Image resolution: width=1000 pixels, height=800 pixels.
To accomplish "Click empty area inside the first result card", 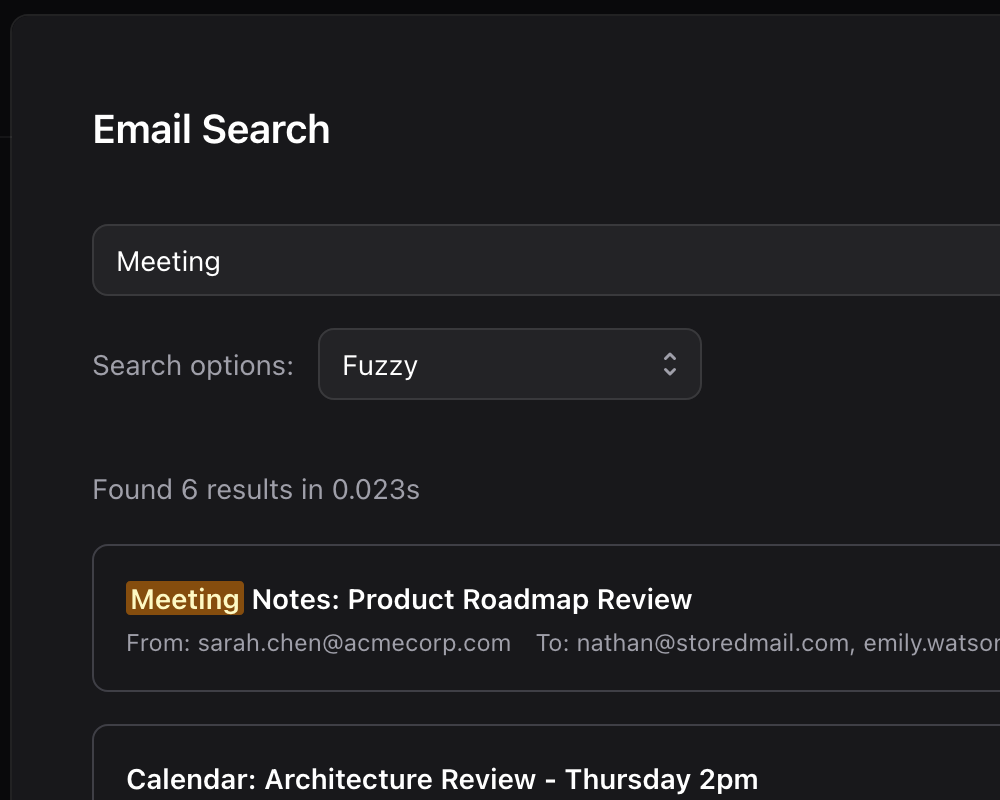I will pyautogui.click(x=850, y=600).
